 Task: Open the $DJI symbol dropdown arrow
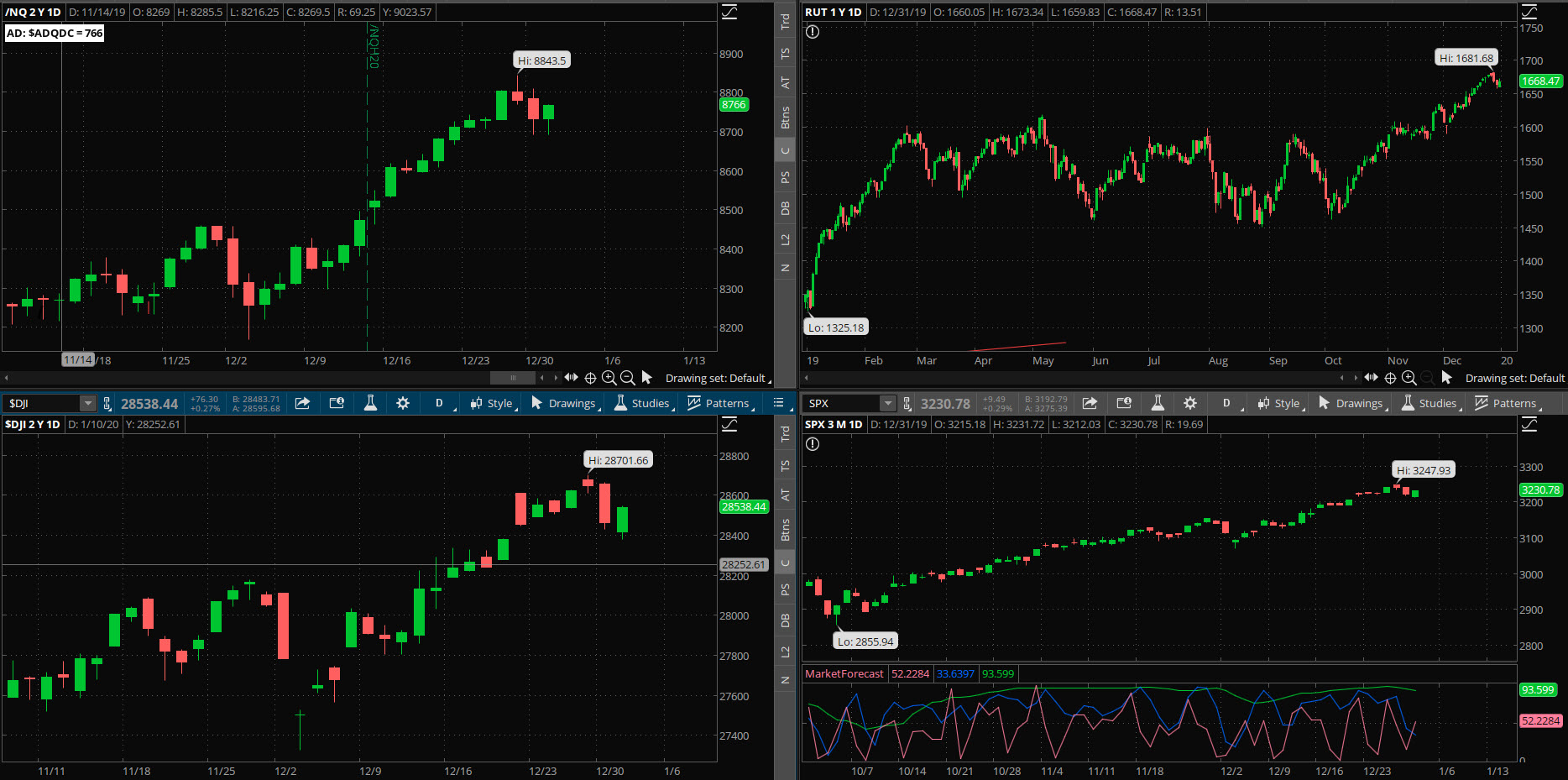coord(87,404)
